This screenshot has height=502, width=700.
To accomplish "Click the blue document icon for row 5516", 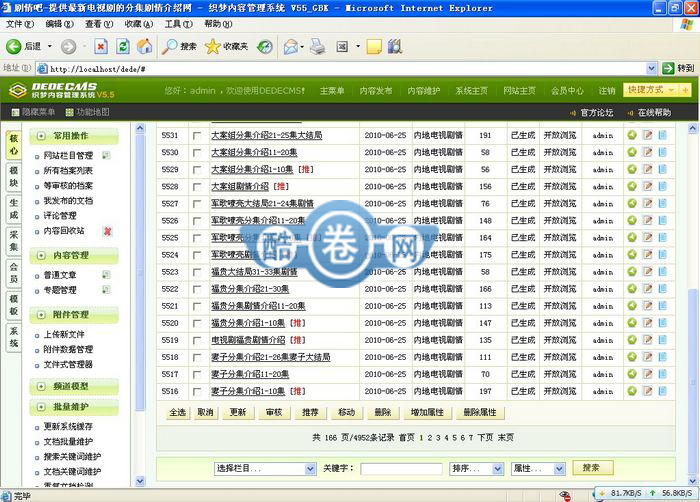I will 662,391.
